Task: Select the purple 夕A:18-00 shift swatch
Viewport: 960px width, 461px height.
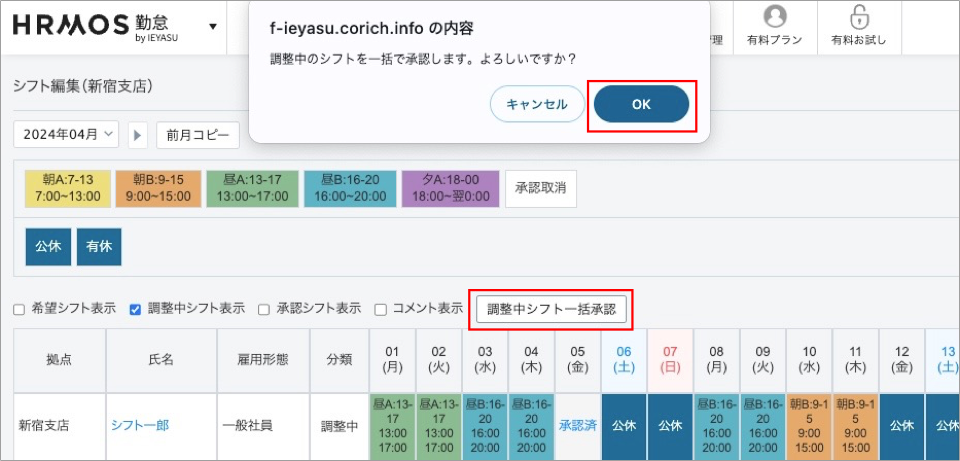Action: [x=450, y=188]
